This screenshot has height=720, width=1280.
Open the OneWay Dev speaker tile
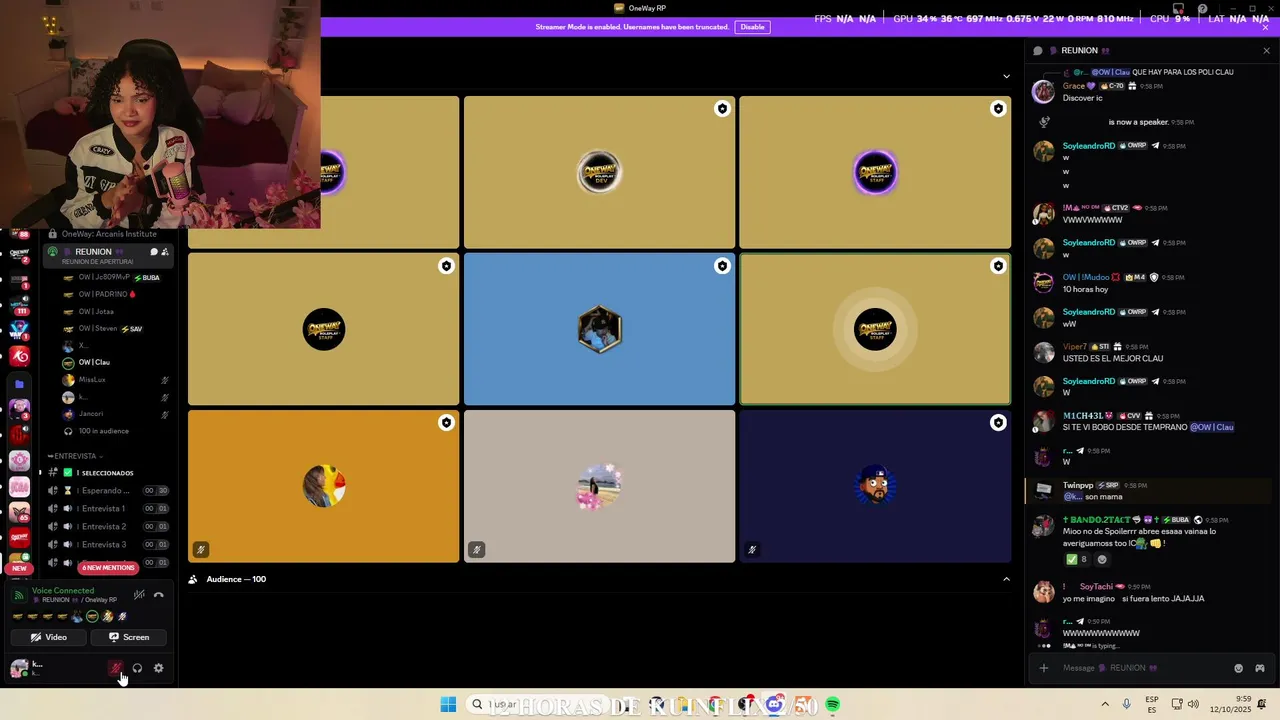coord(599,172)
